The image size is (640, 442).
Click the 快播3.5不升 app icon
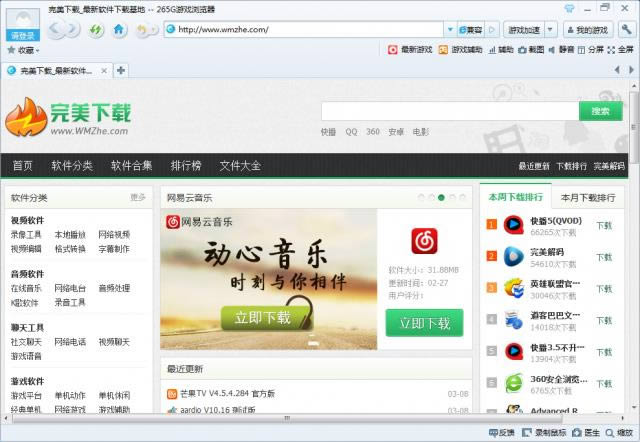coord(513,351)
